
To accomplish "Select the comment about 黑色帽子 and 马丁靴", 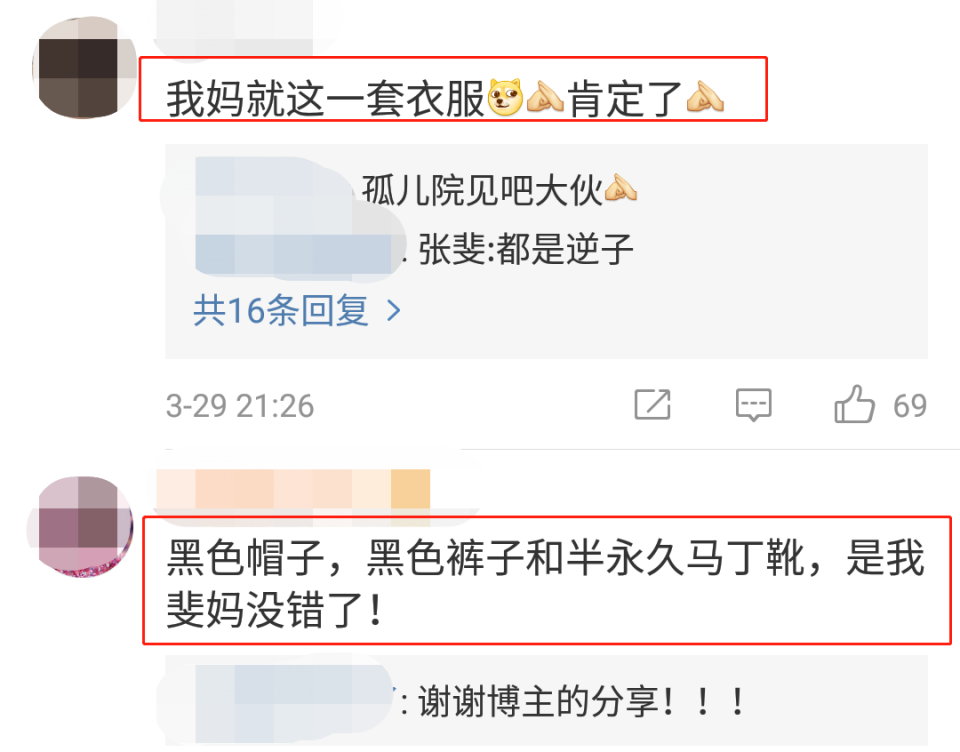I will pyautogui.click(x=546, y=581).
